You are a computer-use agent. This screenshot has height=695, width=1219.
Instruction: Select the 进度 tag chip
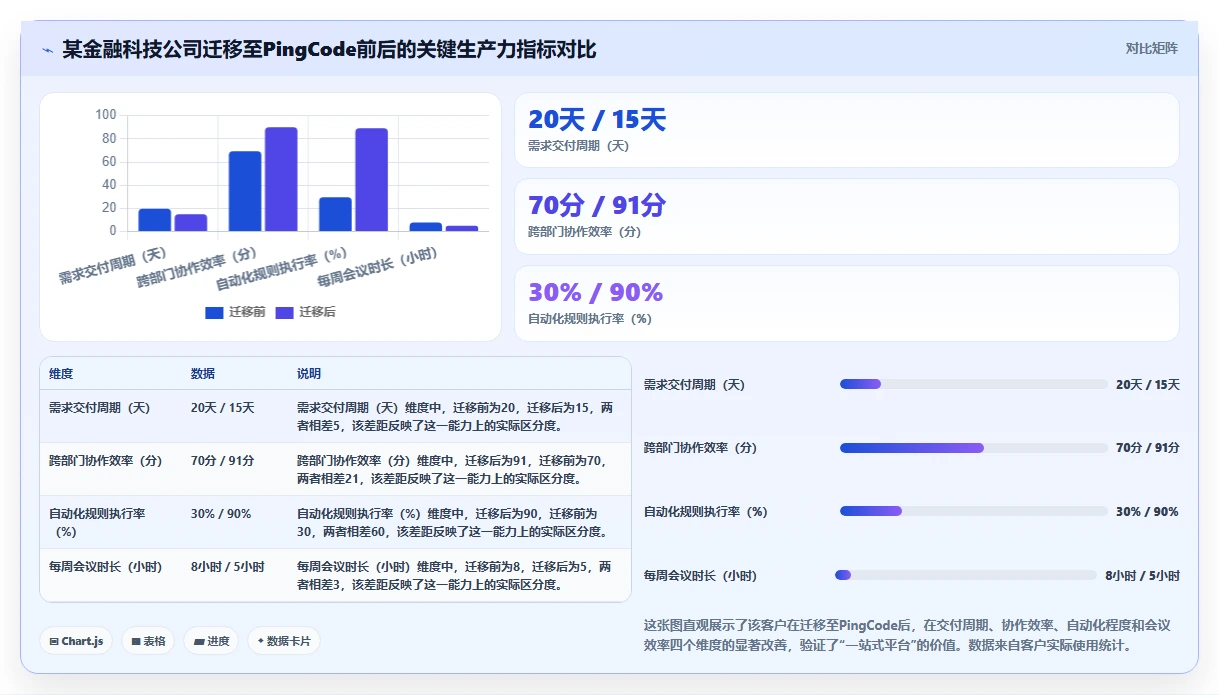point(211,641)
